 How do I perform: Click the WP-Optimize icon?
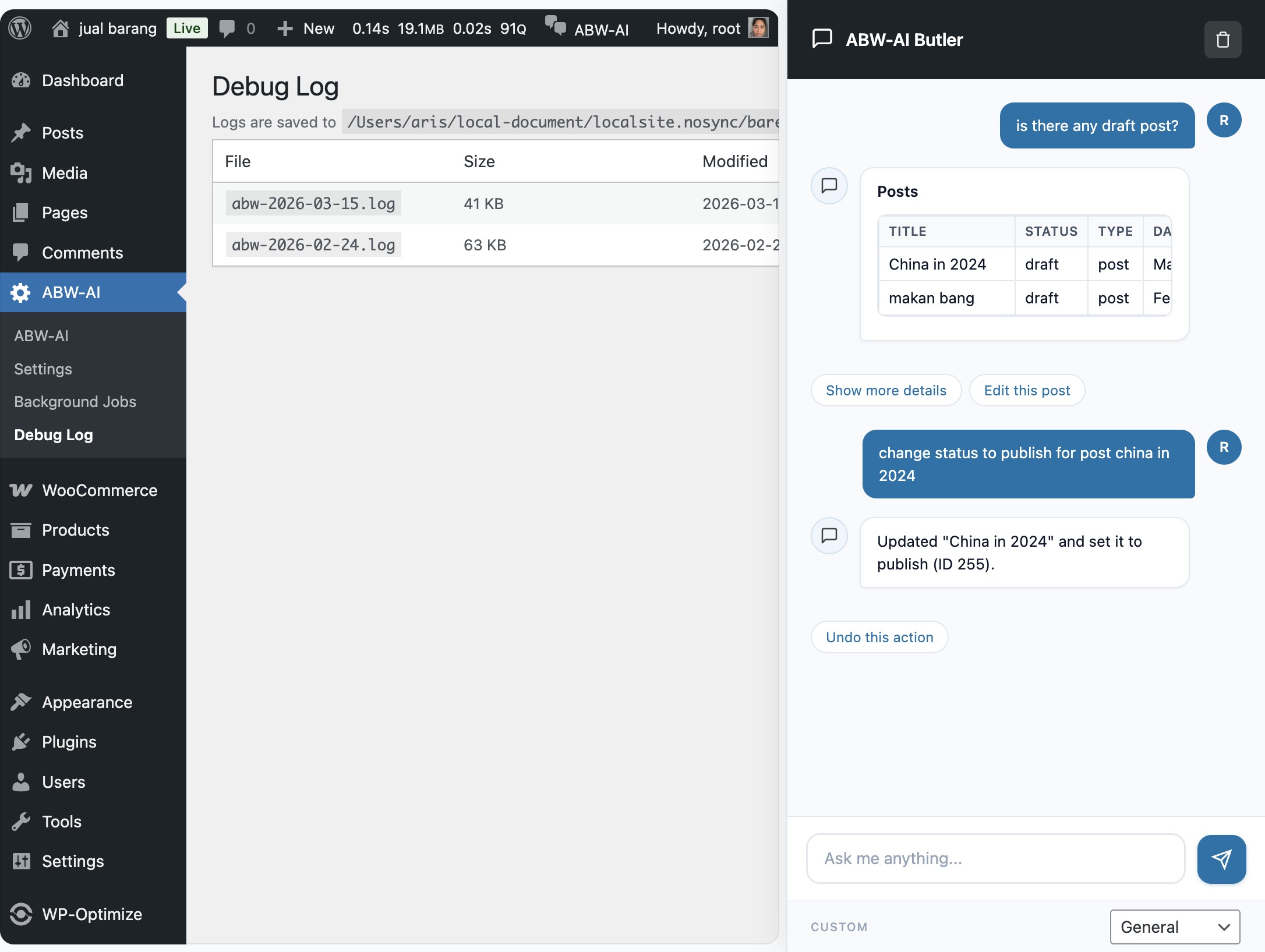click(21, 914)
